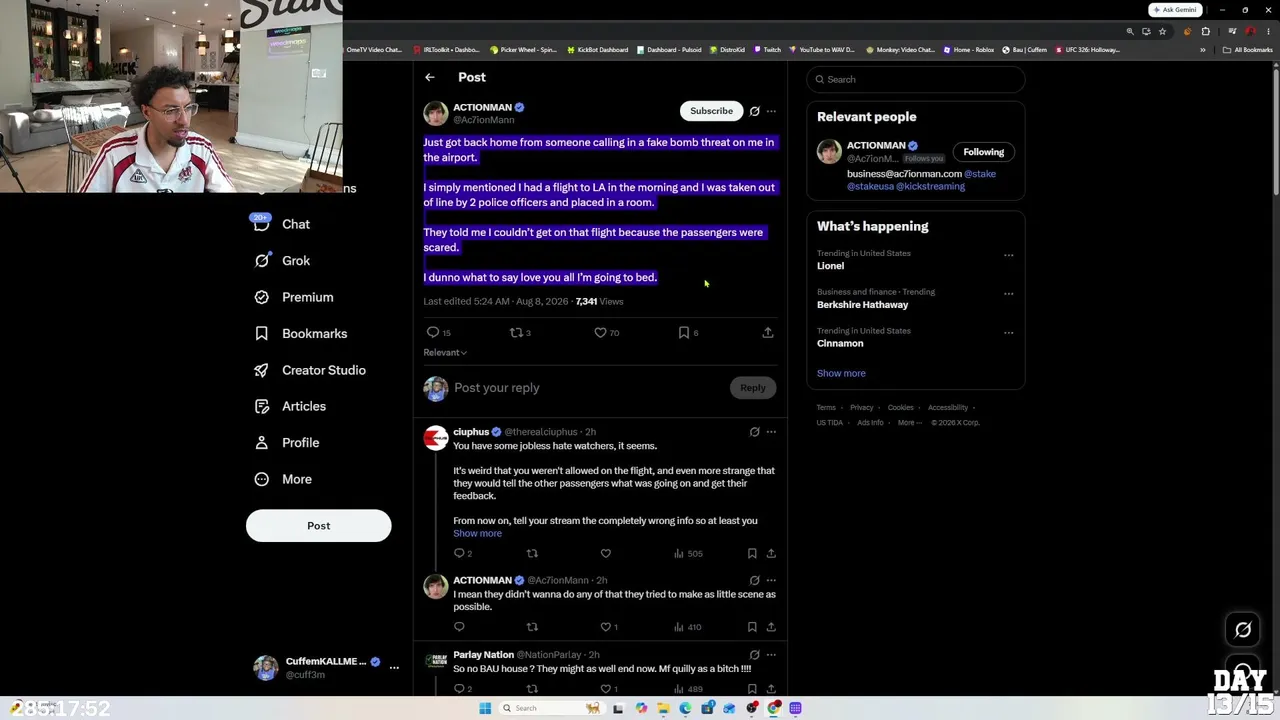
Task: Open three-dot menu on ACTIONMAN's reply
Action: pos(771,580)
